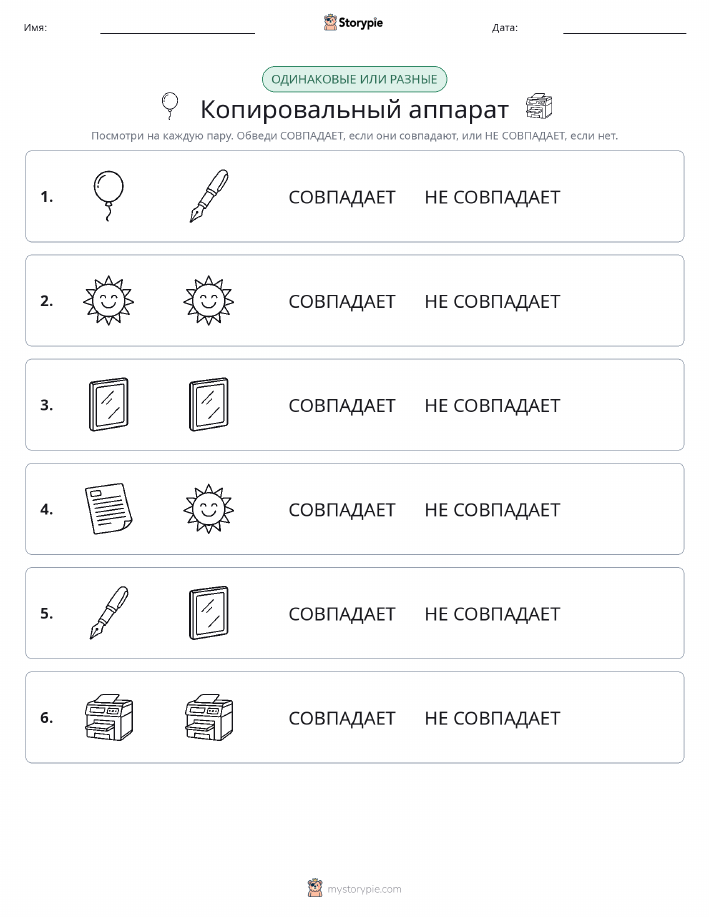Choose НЕ СОВПАДАЕТ for row 1
This screenshot has height=917, width=709.
pos(492,197)
